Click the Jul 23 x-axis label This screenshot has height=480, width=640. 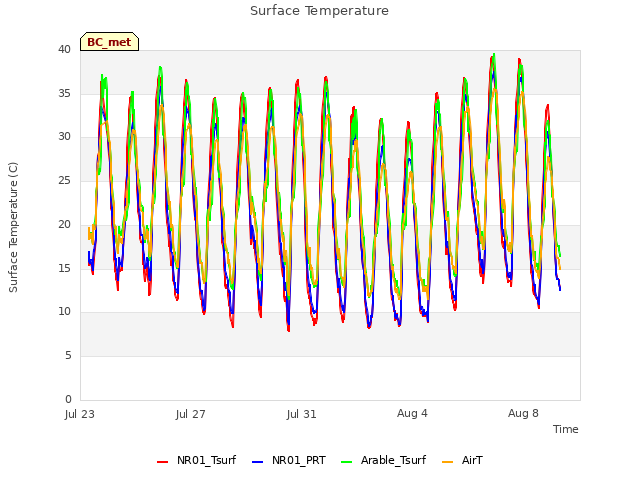[x=80, y=414]
